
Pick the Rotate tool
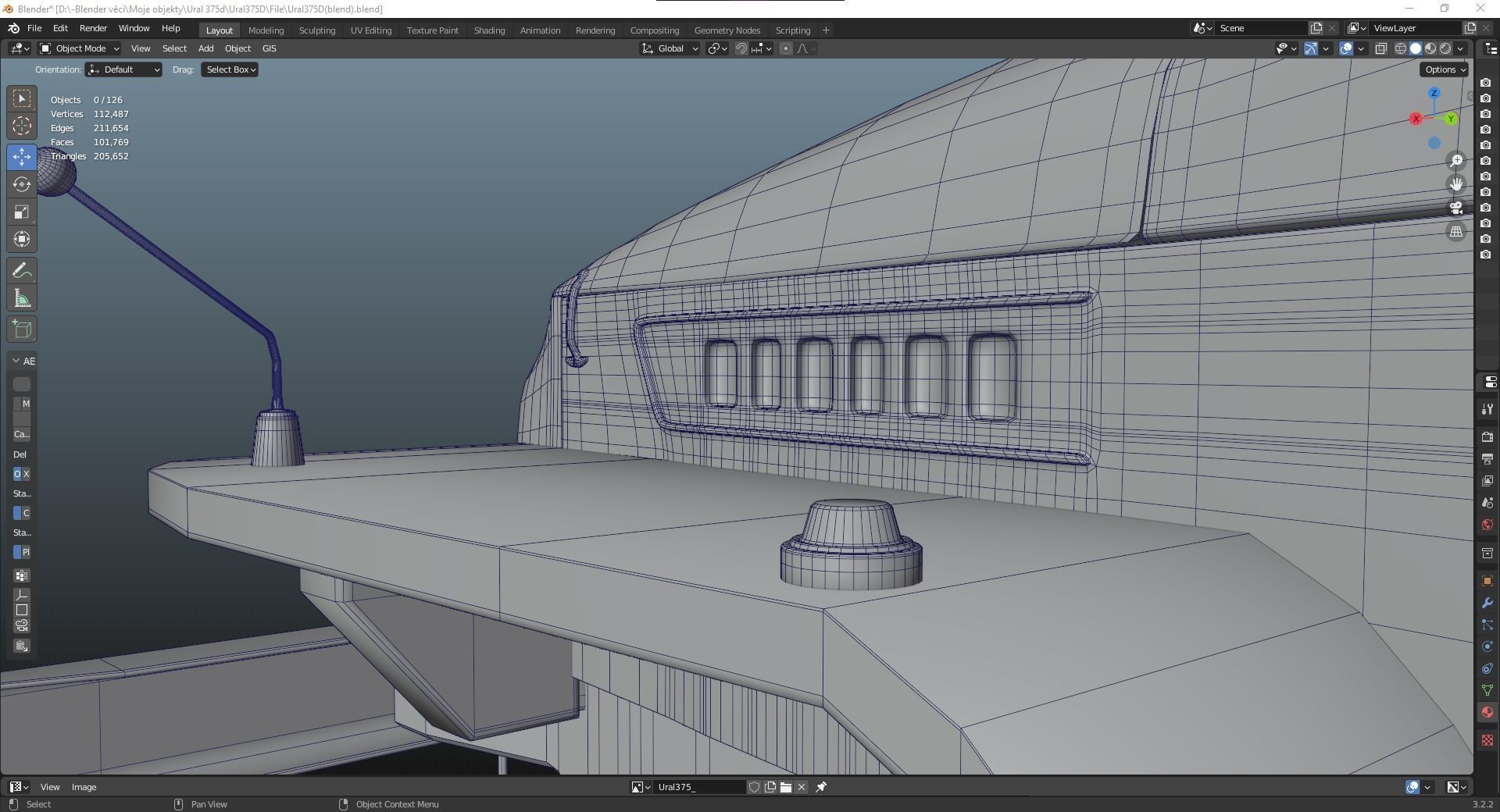22,184
